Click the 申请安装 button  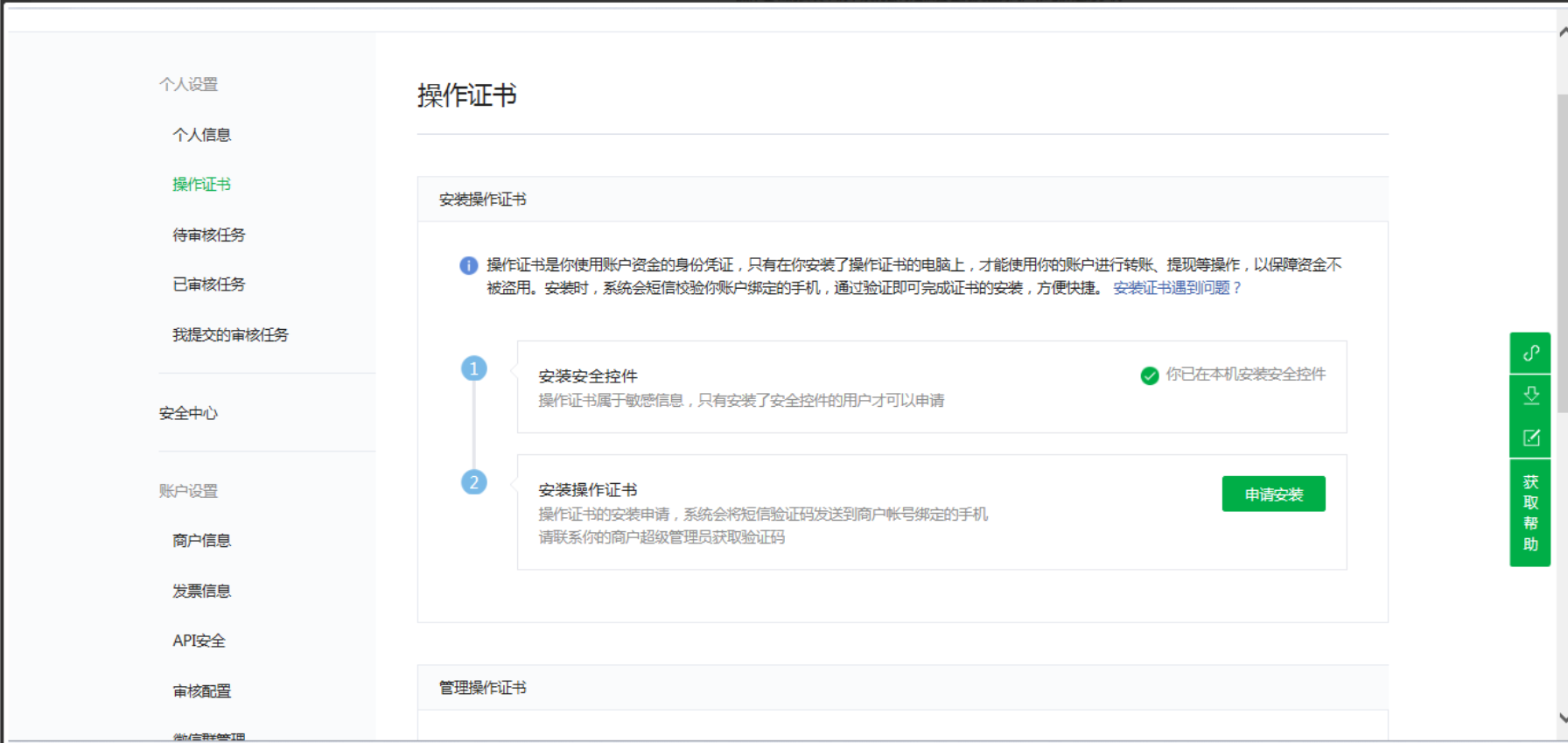click(x=1273, y=494)
